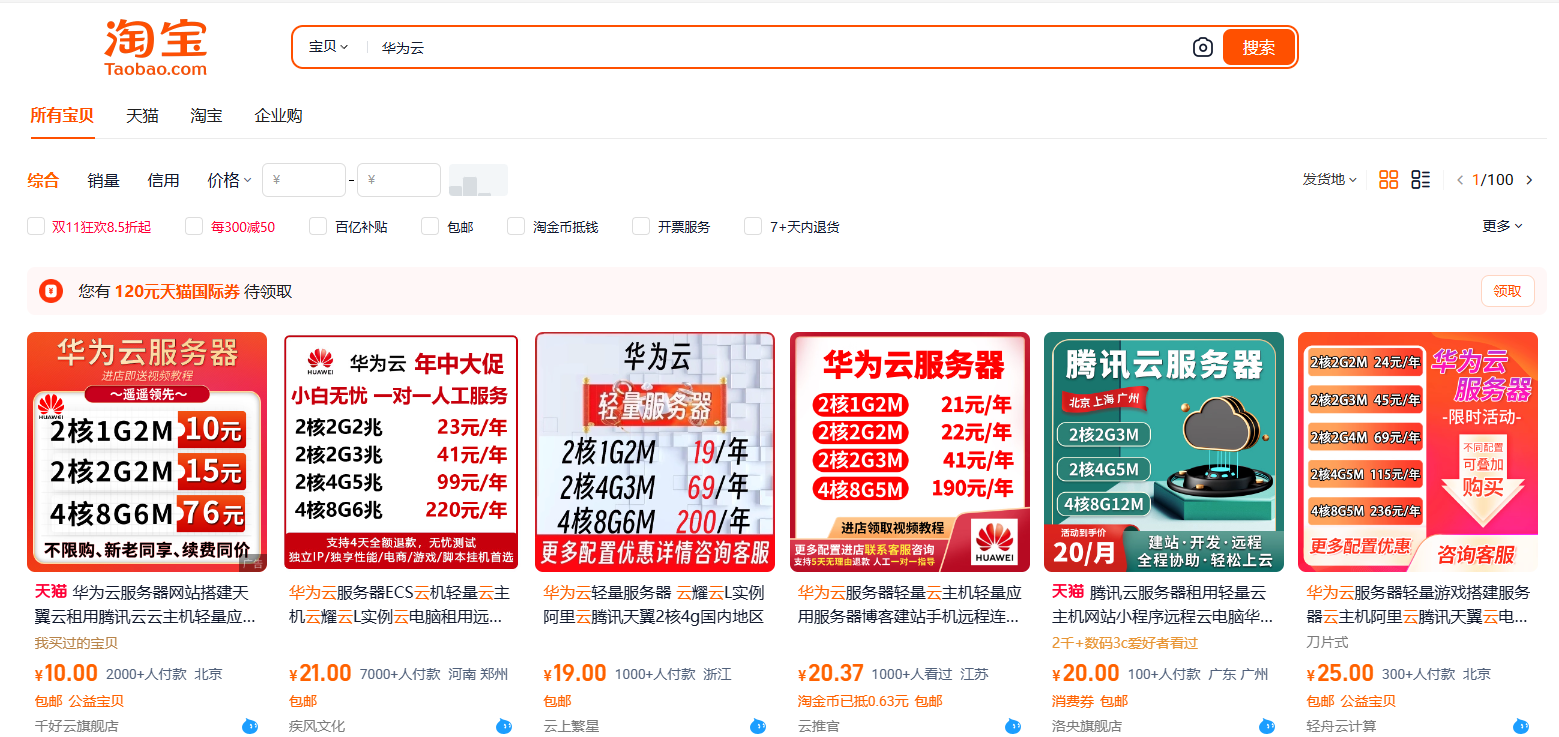Click the Taobao logo
1559x737 pixels.
click(x=156, y=47)
